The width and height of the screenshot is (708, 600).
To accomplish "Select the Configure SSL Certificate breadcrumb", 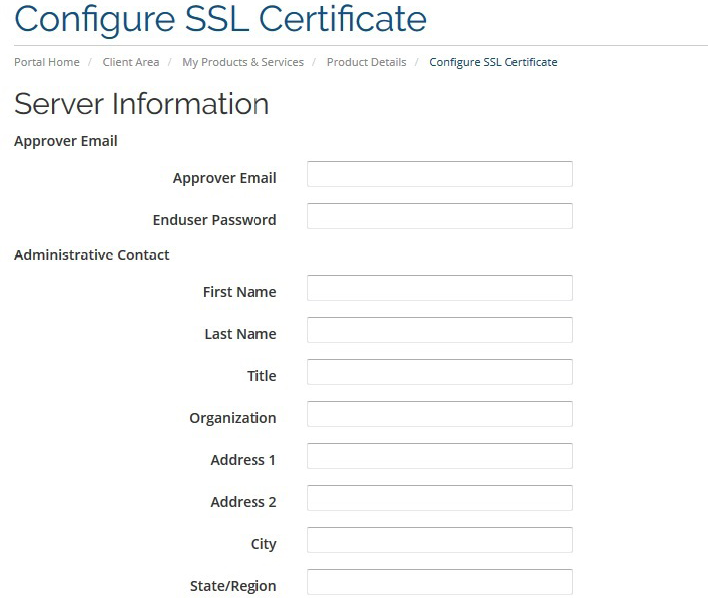I will click(x=493, y=62).
